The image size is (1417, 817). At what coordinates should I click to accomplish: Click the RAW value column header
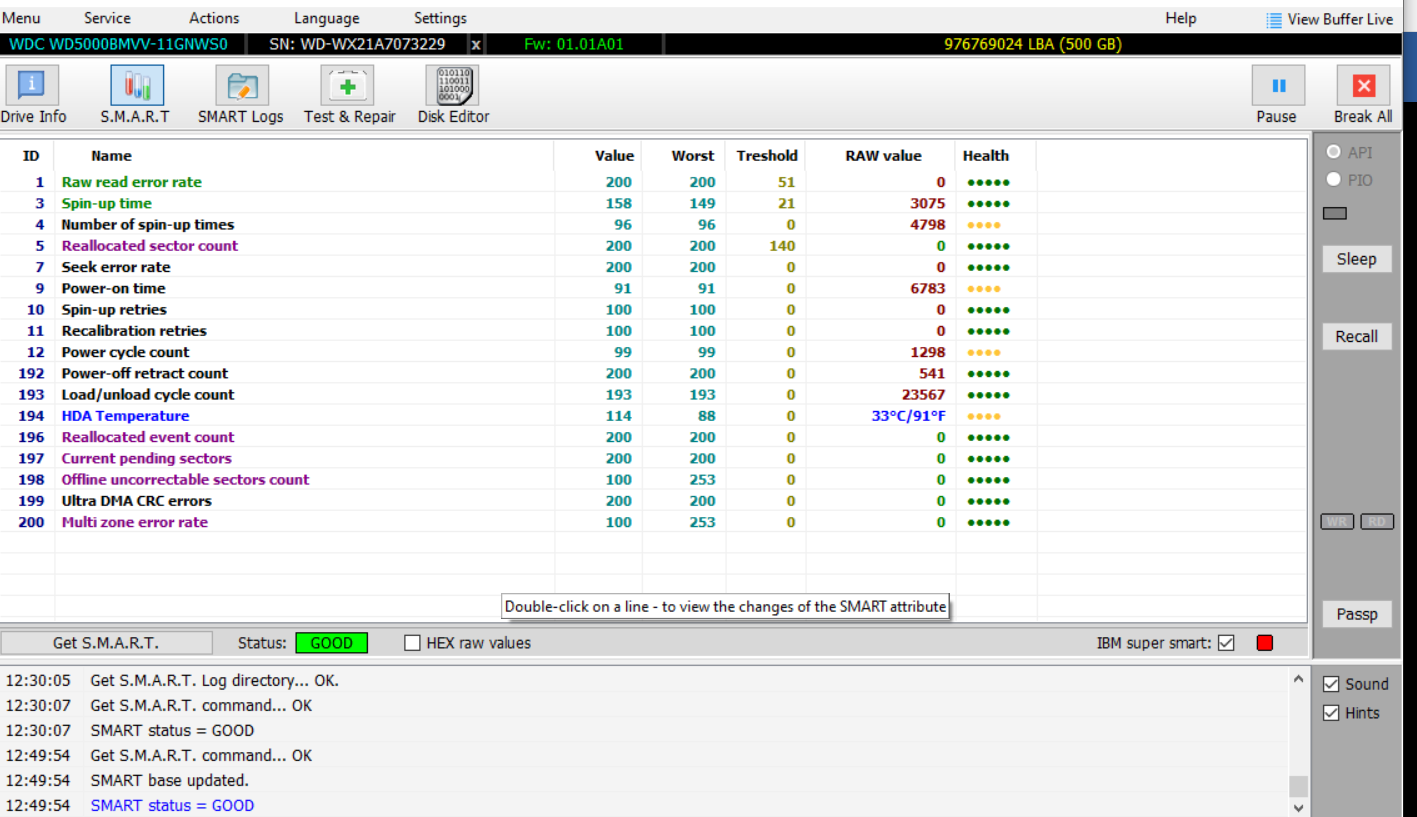(x=883, y=156)
